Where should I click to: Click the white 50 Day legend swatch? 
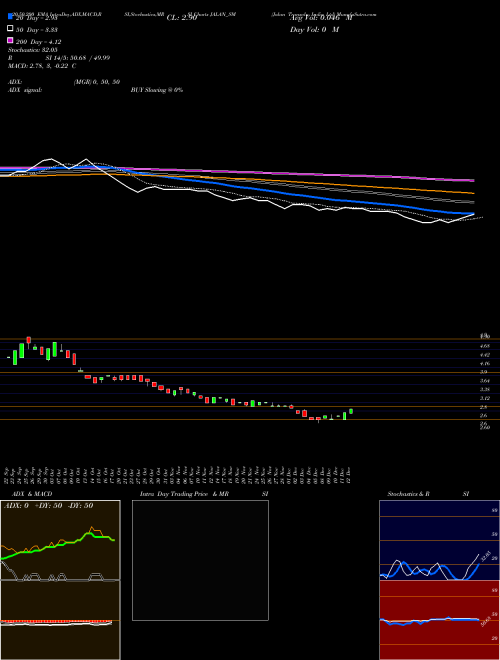[x=11, y=29]
